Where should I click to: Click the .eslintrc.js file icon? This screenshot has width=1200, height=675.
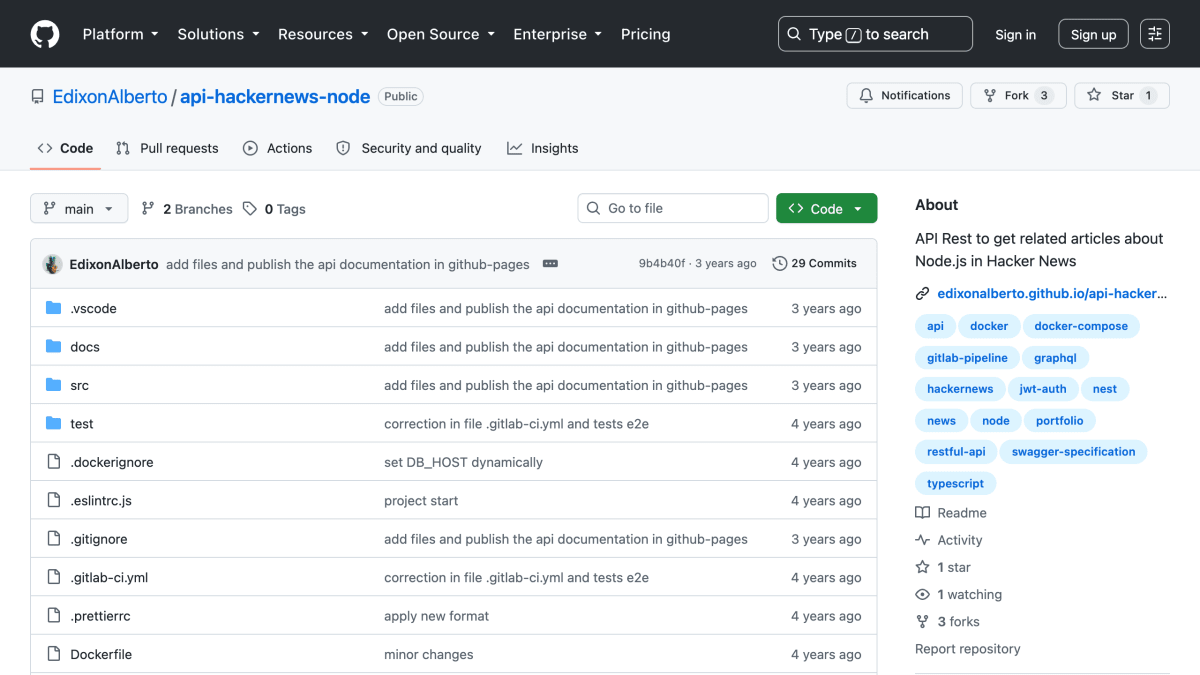point(54,501)
